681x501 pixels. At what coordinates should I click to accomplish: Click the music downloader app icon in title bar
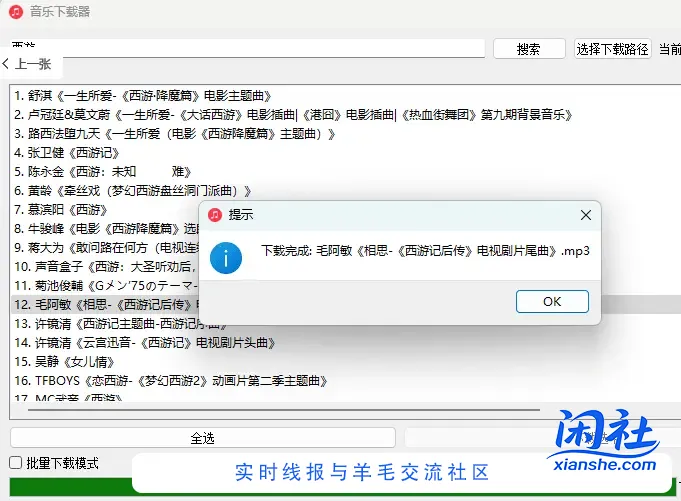pyautogui.click(x=16, y=12)
